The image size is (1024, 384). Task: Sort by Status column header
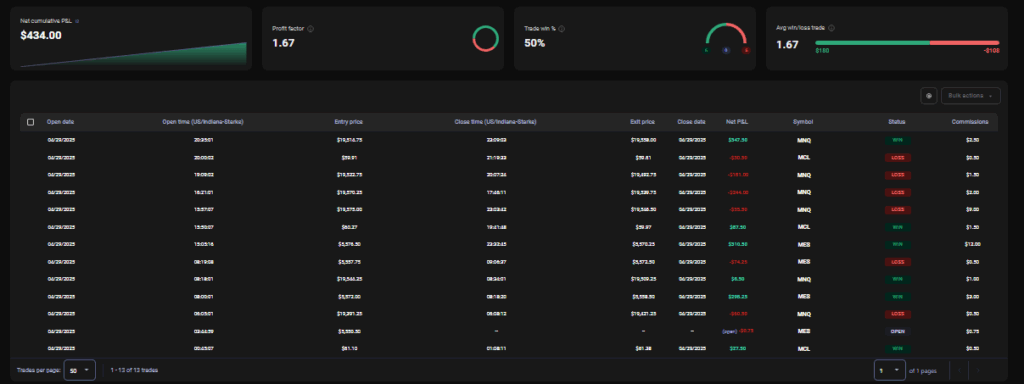coord(897,122)
